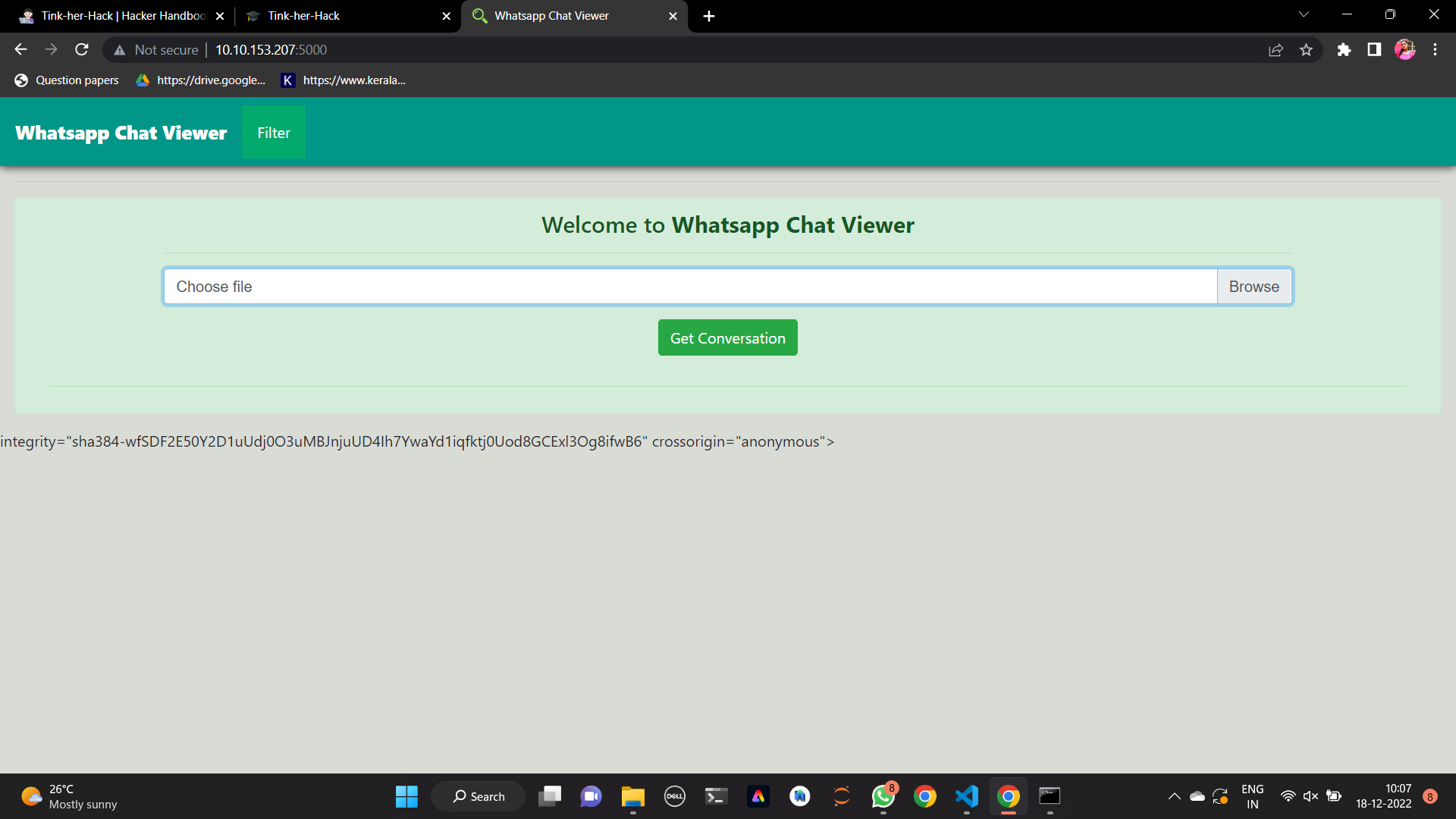Viewport: 1456px width, 819px height.
Task: Bookmark this page using the star icon
Action: (x=1307, y=49)
